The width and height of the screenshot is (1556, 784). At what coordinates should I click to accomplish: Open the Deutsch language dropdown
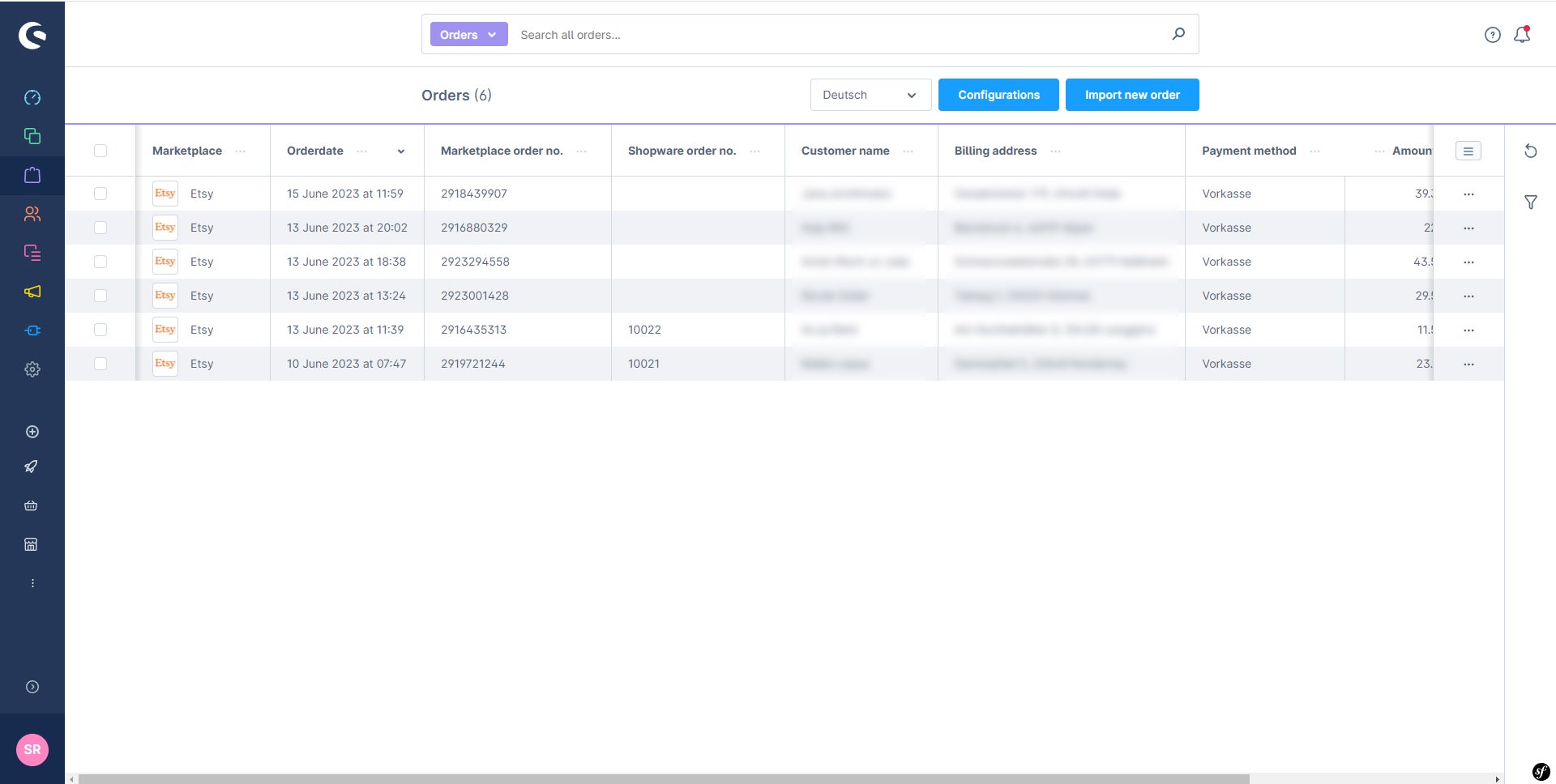pyautogui.click(x=870, y=95)
